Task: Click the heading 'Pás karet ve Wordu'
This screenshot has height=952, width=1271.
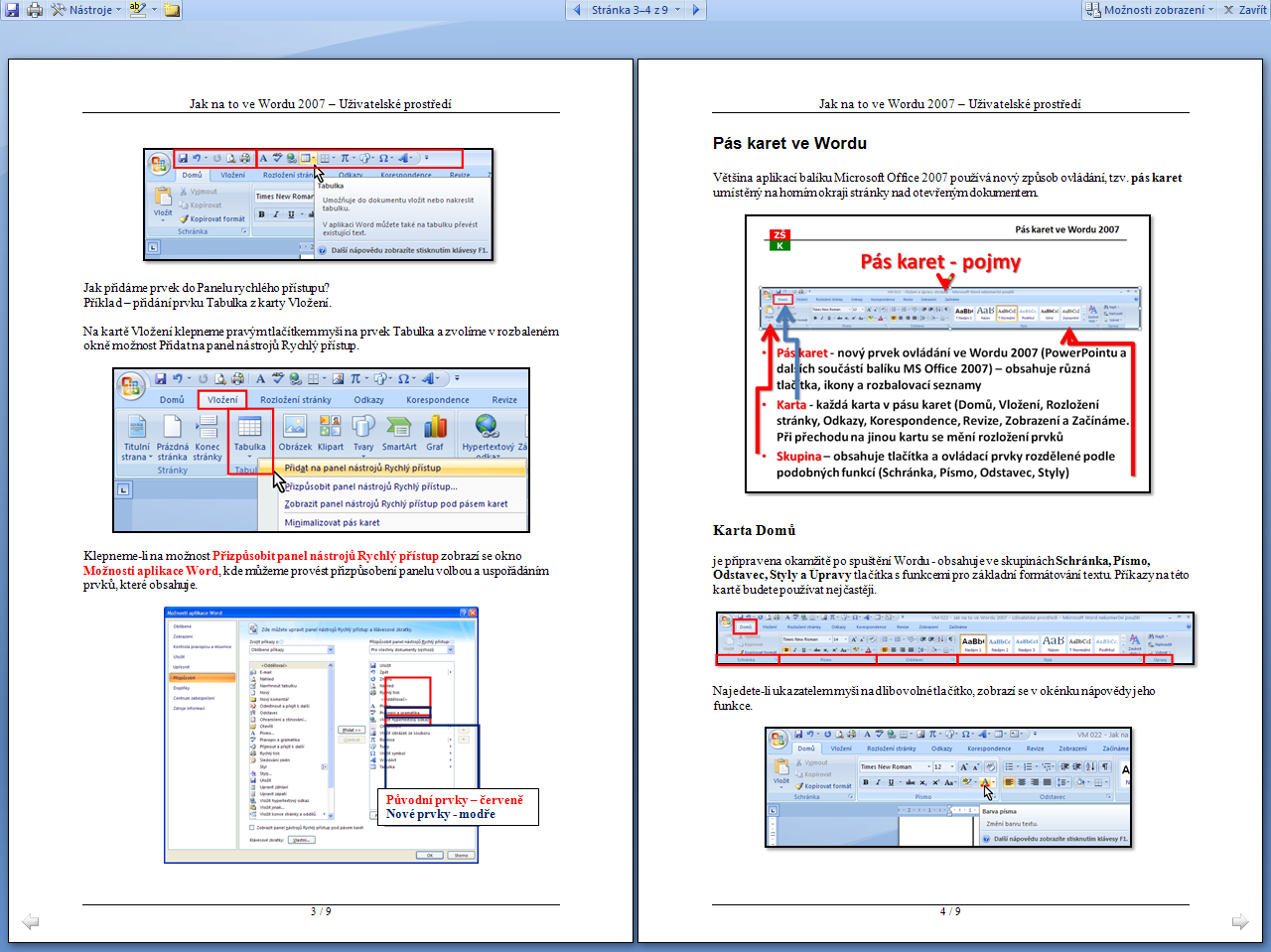Action: [789, 143]
